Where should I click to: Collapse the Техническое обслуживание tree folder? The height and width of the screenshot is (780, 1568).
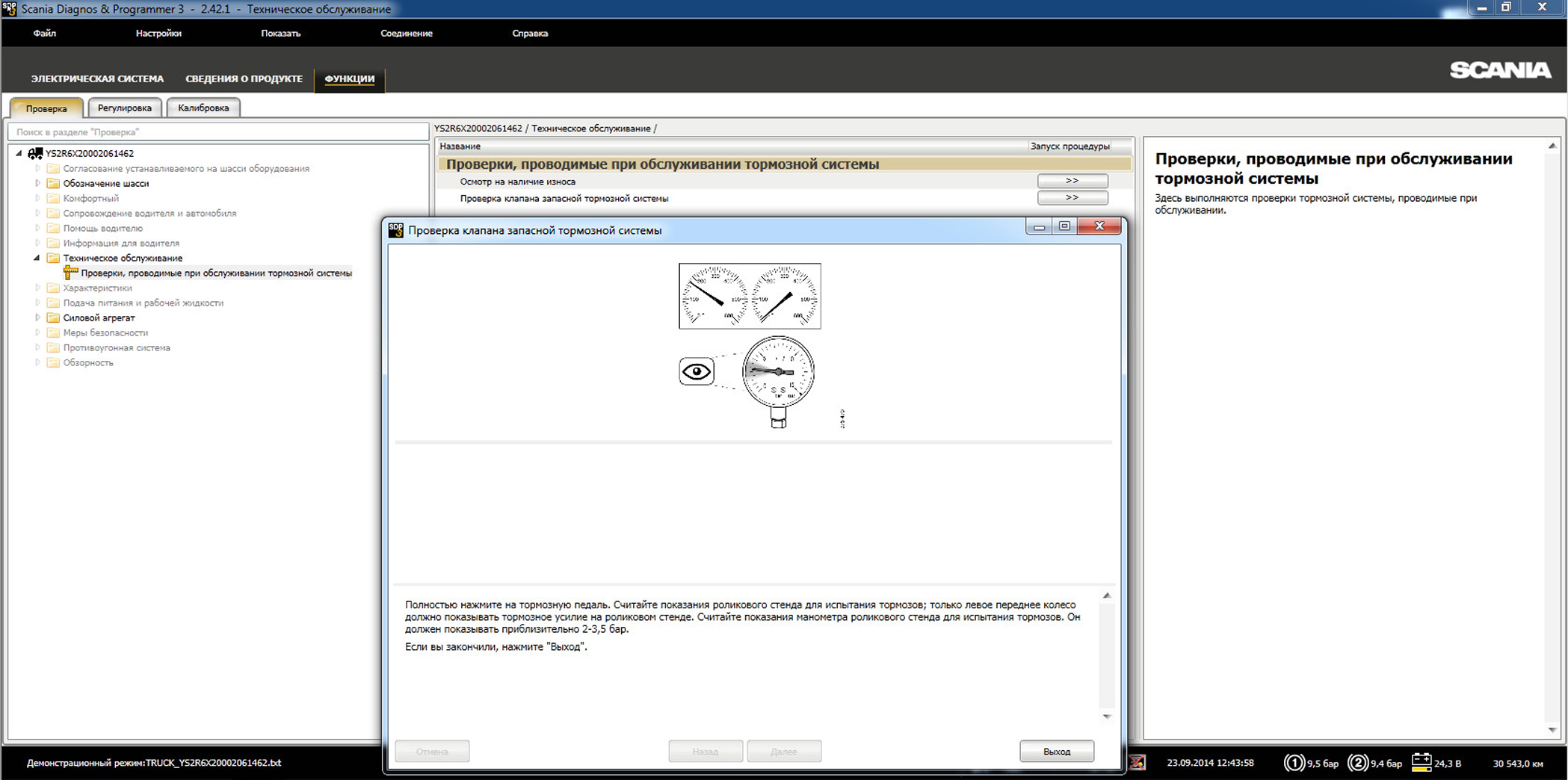[37, 258]
